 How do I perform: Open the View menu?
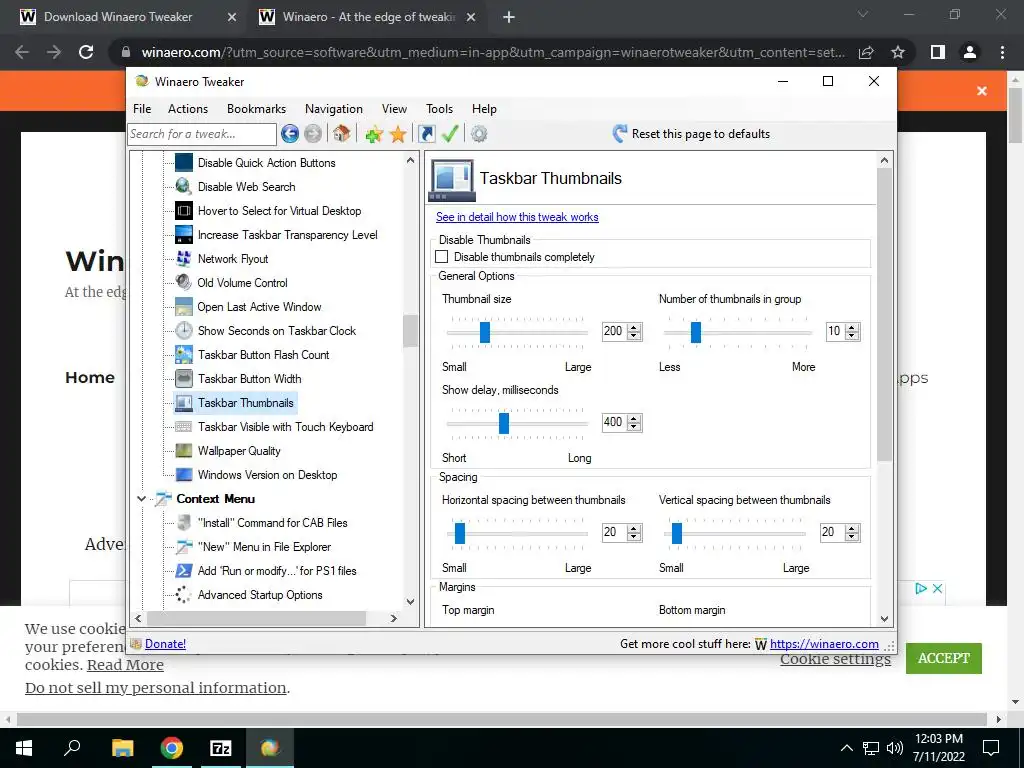coord(394,109)
